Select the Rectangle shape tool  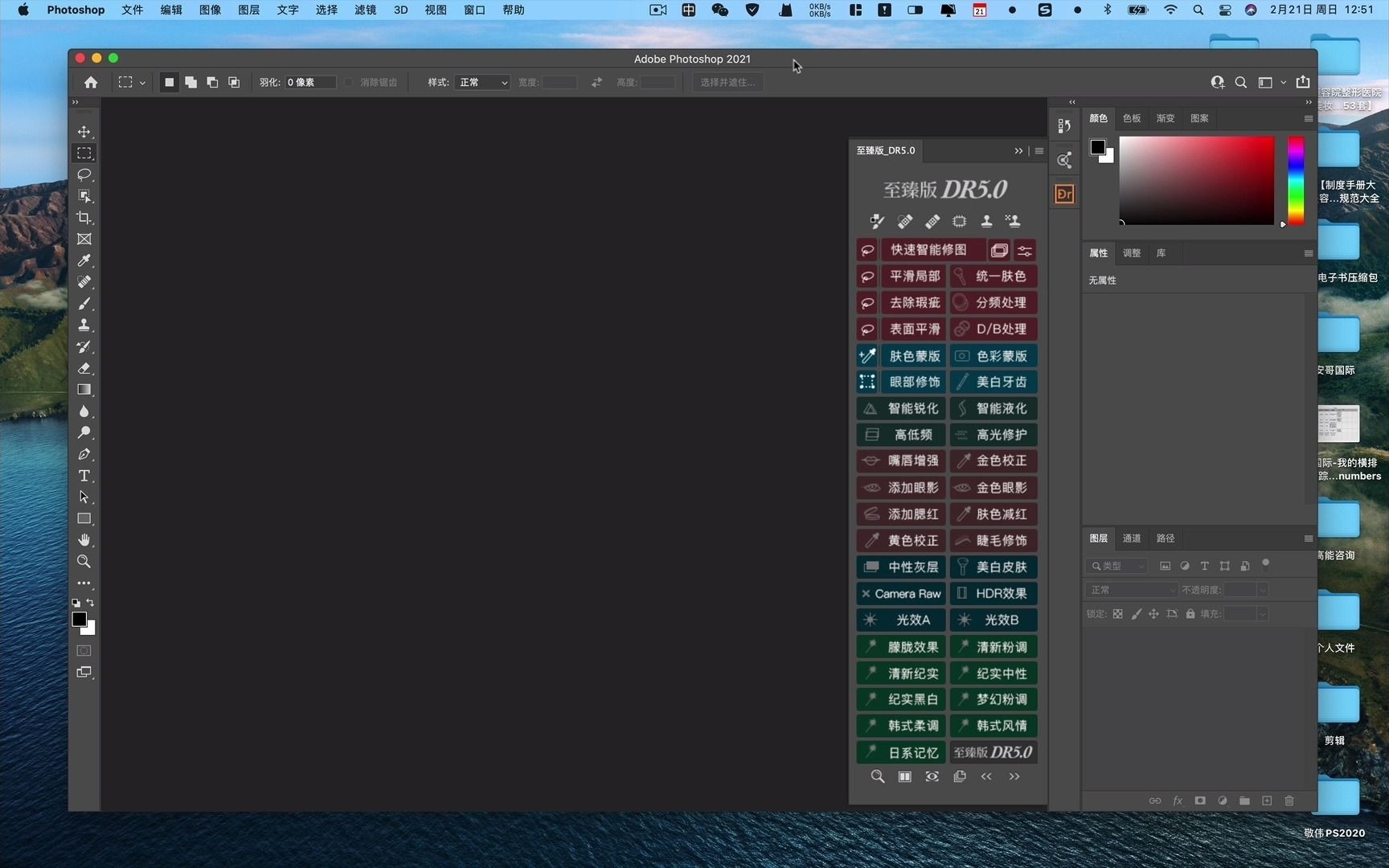click(84, 518)
